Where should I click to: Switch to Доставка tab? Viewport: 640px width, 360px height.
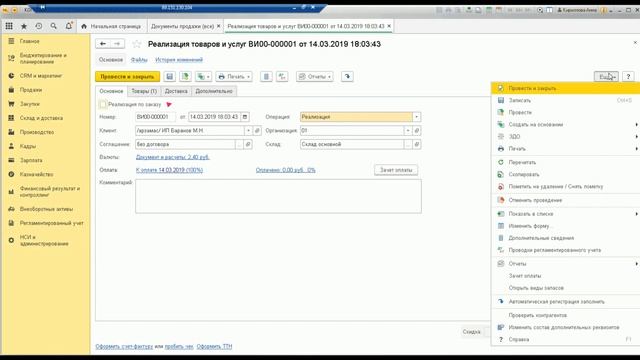pyautogui.click(x=176, y=91)
